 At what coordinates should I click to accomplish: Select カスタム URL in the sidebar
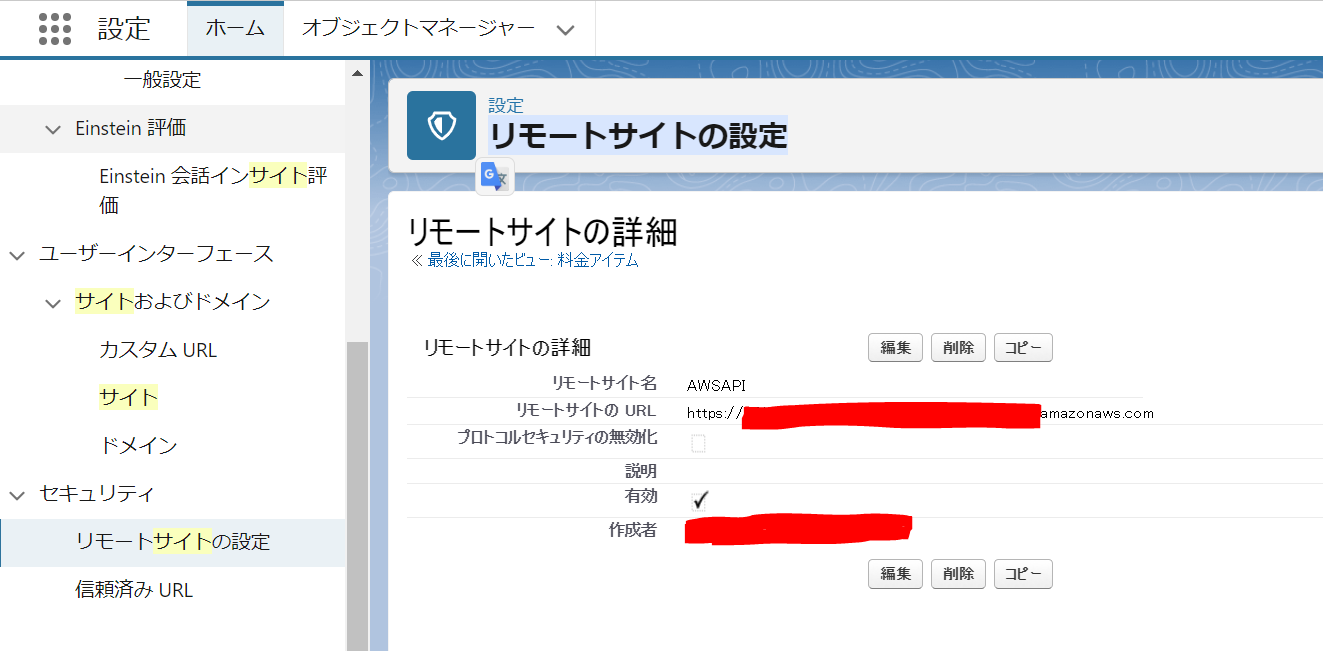tap(158, 350)
